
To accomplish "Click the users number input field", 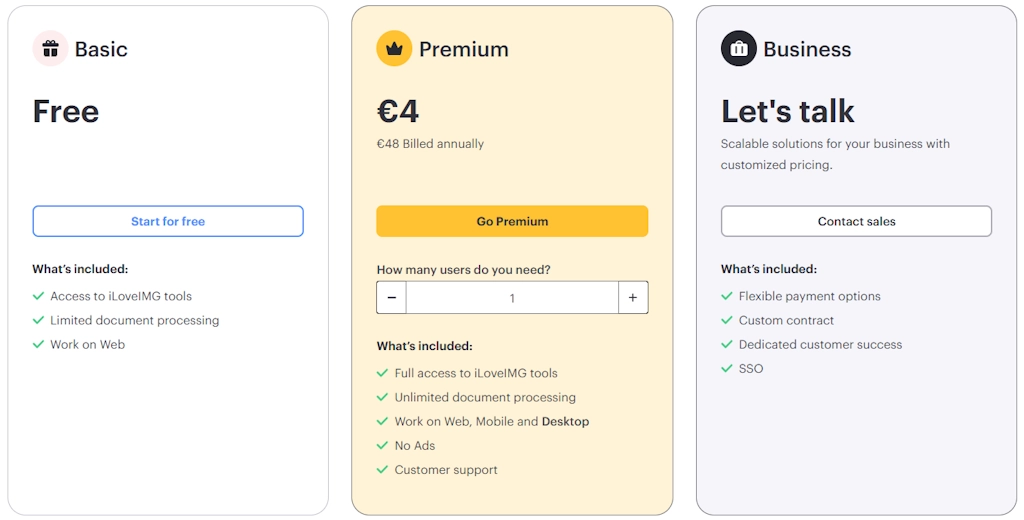I will (512, 298).
